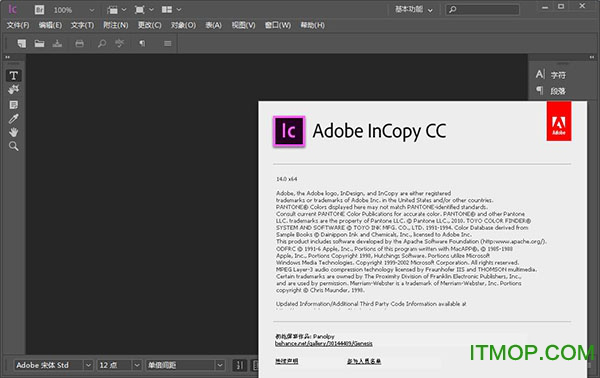Open the 窗口(W) menu
Screen dimensions: 600x378
tap(278, 25)
